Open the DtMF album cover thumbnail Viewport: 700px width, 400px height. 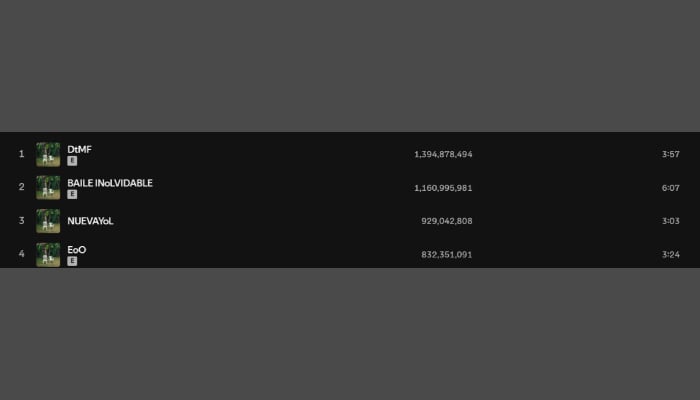(48, 154)
